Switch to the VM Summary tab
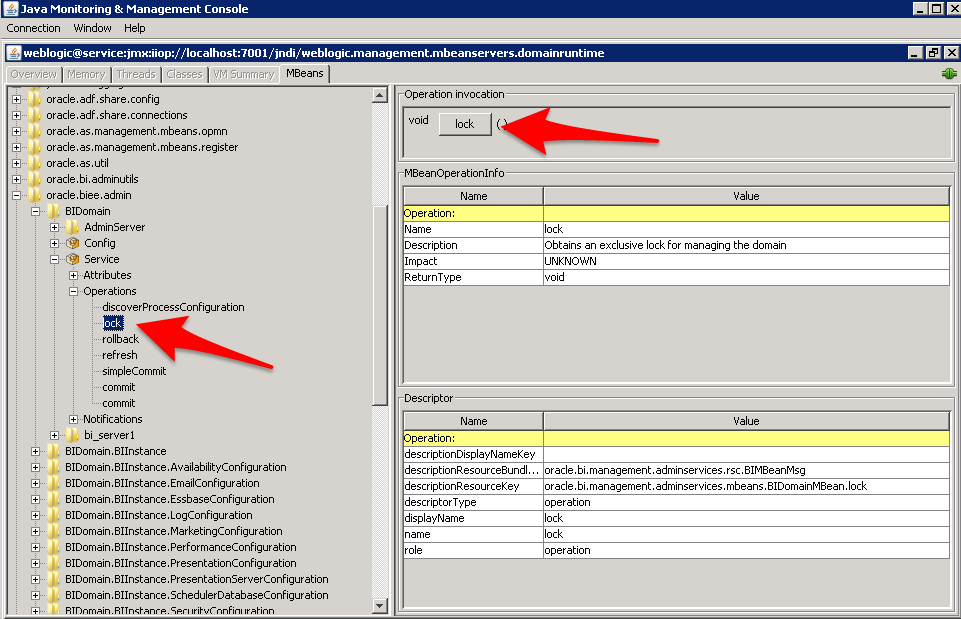Screen dimensions: 961x619 pos(244,74)
